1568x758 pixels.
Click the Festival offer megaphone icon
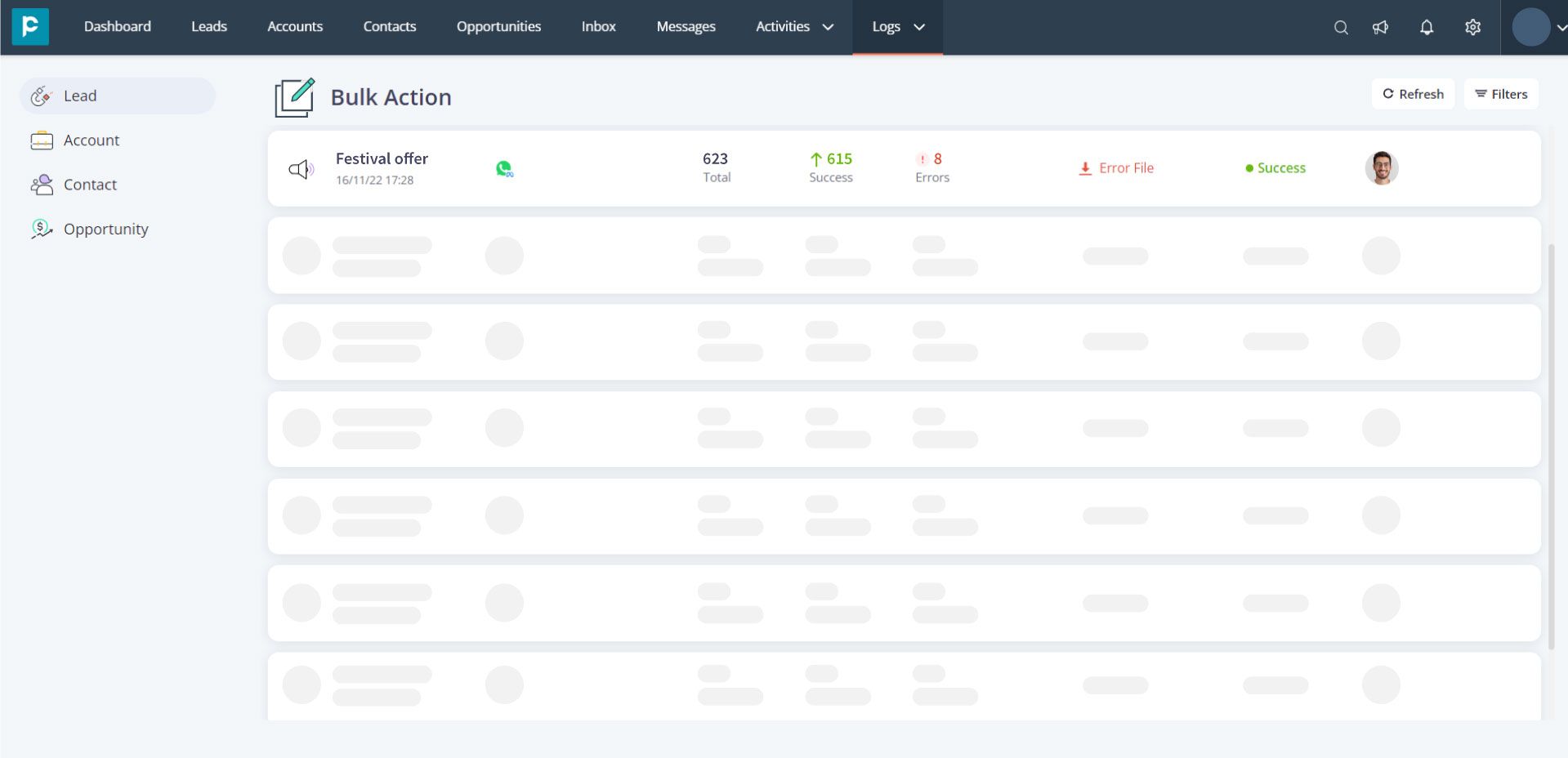point(302,169)
